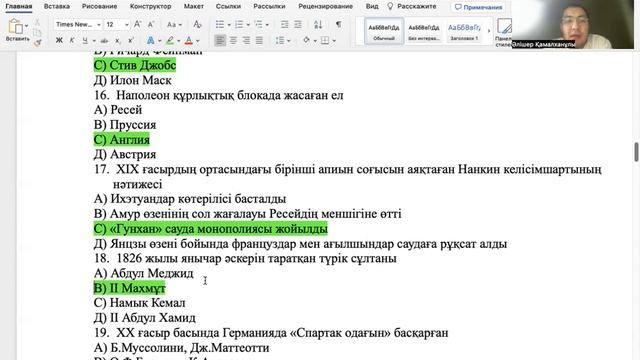
Task: Open the underline style dropdown arrow
Action: click(94, 41)
